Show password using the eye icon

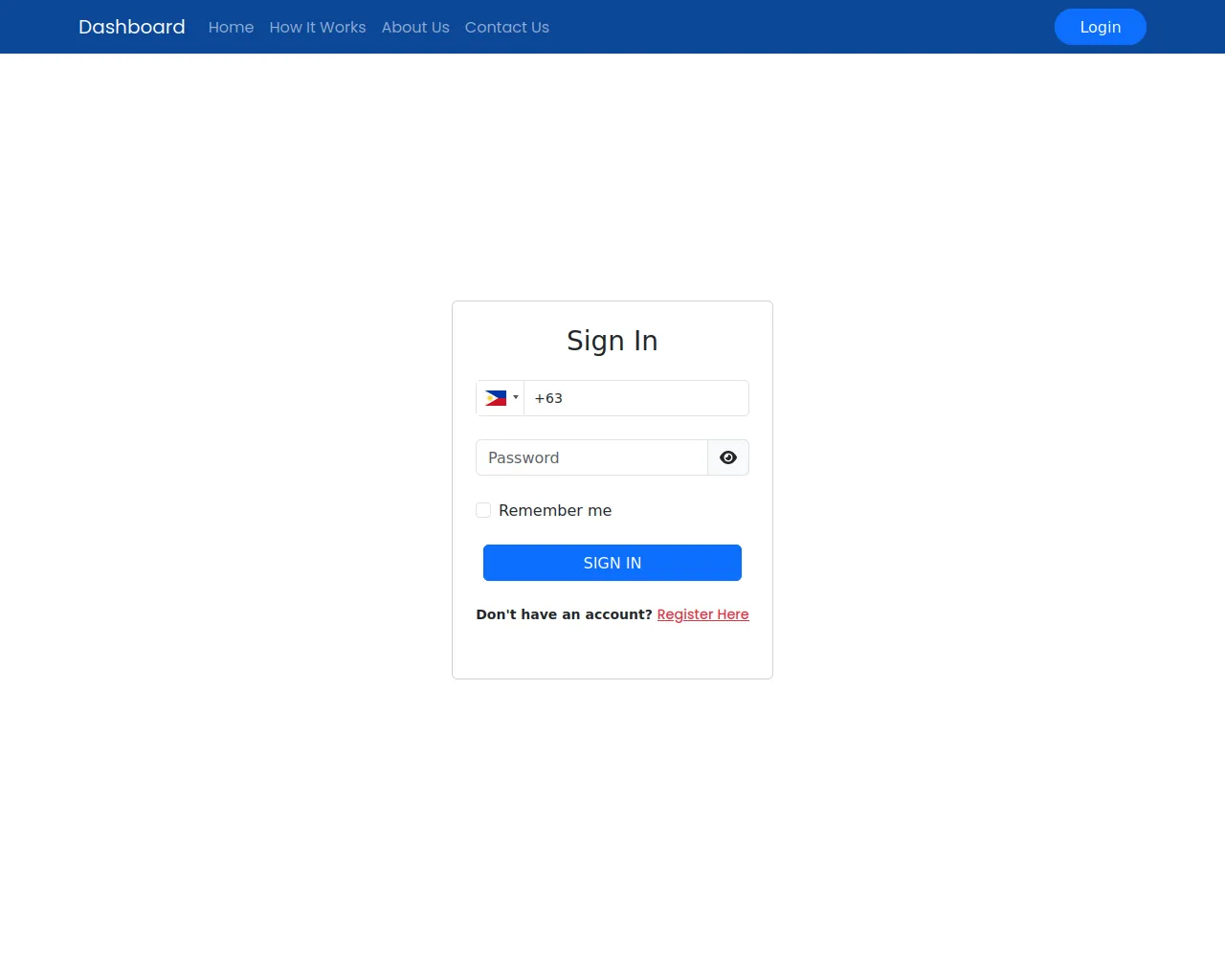(728, 457)
